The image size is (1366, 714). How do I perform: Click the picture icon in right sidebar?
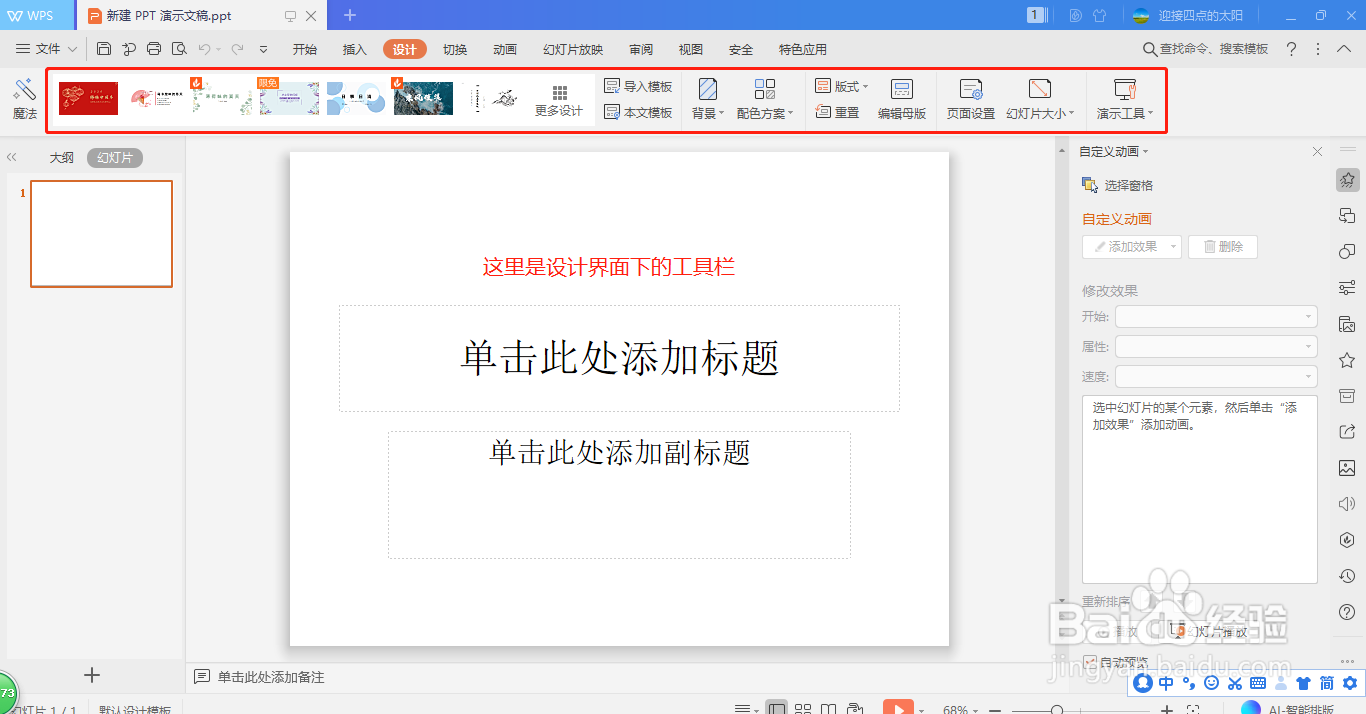point(1347,468)
